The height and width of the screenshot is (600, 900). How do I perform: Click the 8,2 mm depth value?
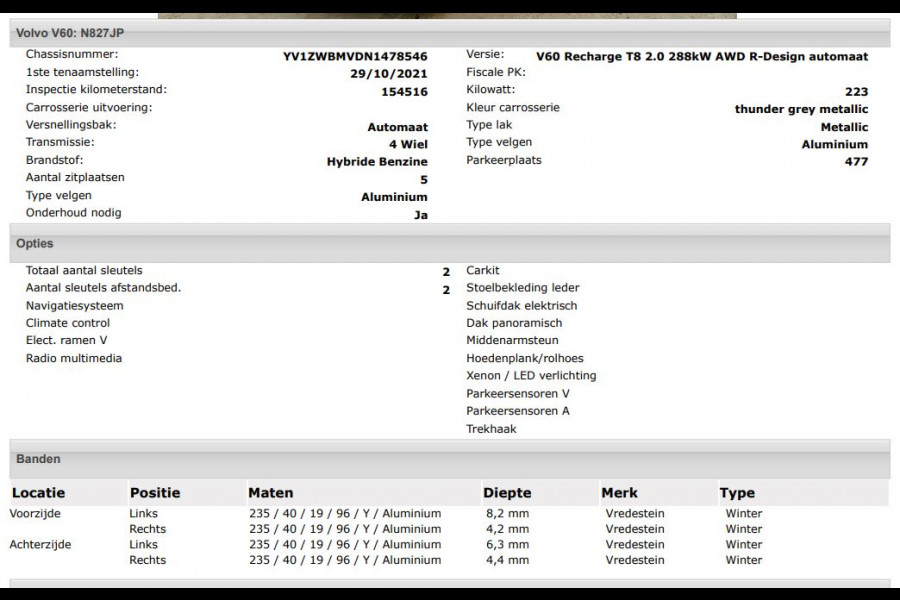click(x=506, y=513)
